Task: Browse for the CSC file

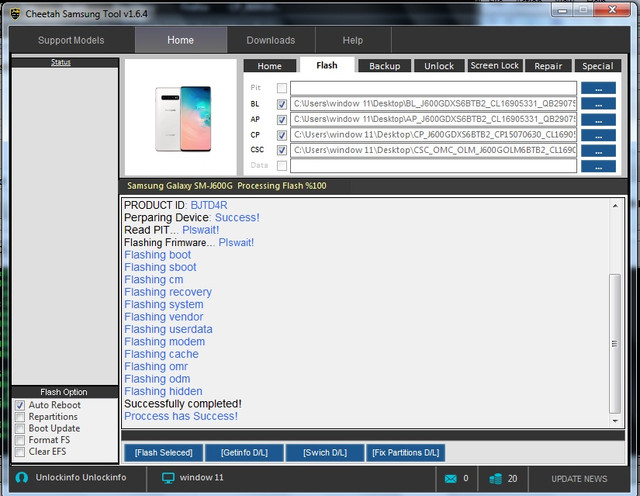Action: point(598,151)
